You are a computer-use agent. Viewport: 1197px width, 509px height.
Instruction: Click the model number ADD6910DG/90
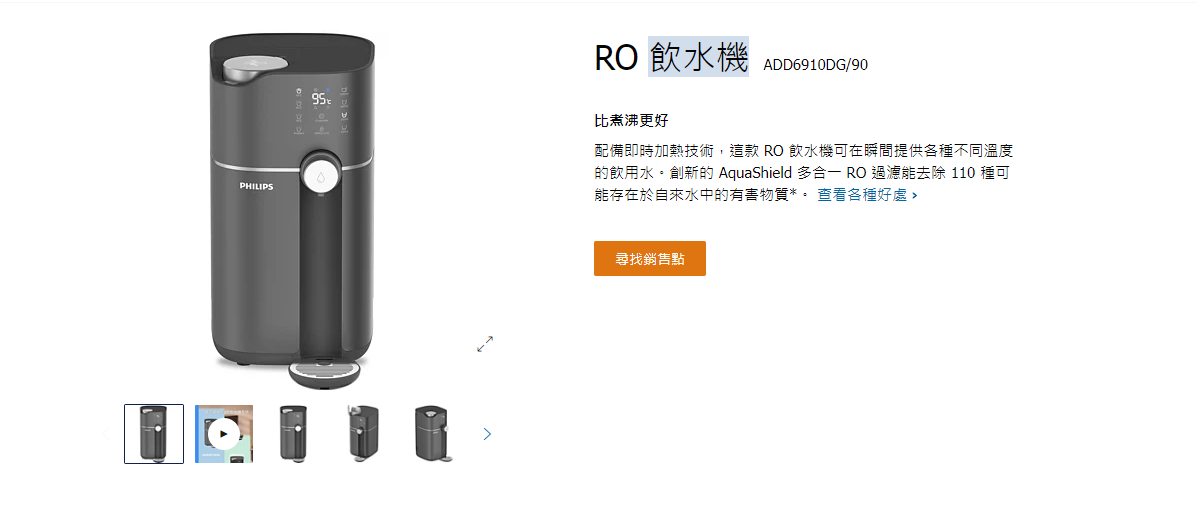[x=815, y=65]
